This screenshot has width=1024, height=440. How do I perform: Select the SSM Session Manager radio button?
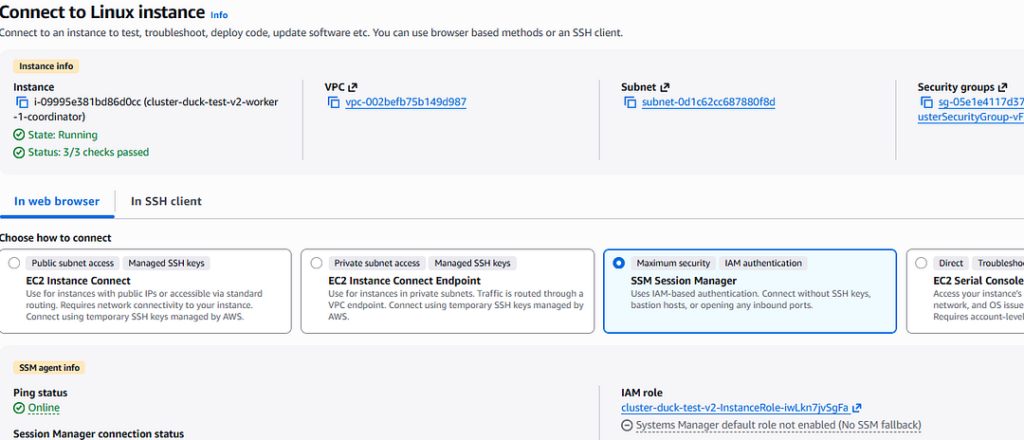[619, 263]
